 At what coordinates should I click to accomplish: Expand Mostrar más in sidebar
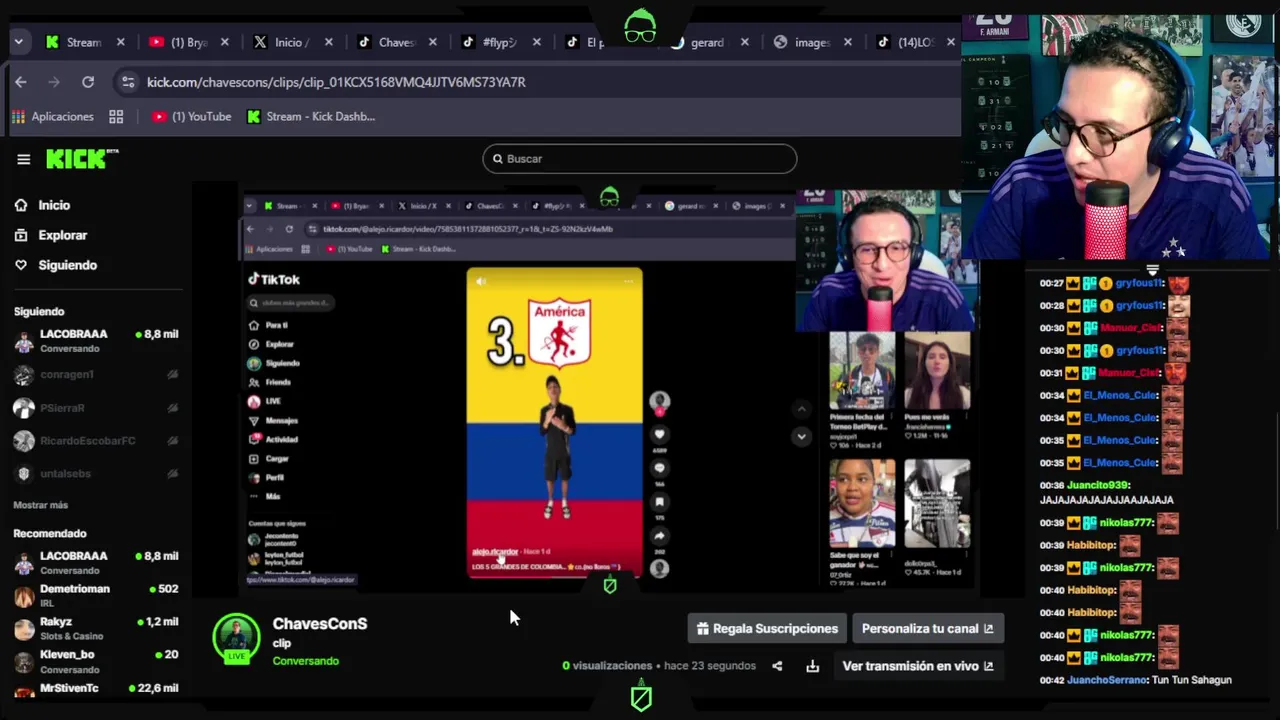[41, 505]
